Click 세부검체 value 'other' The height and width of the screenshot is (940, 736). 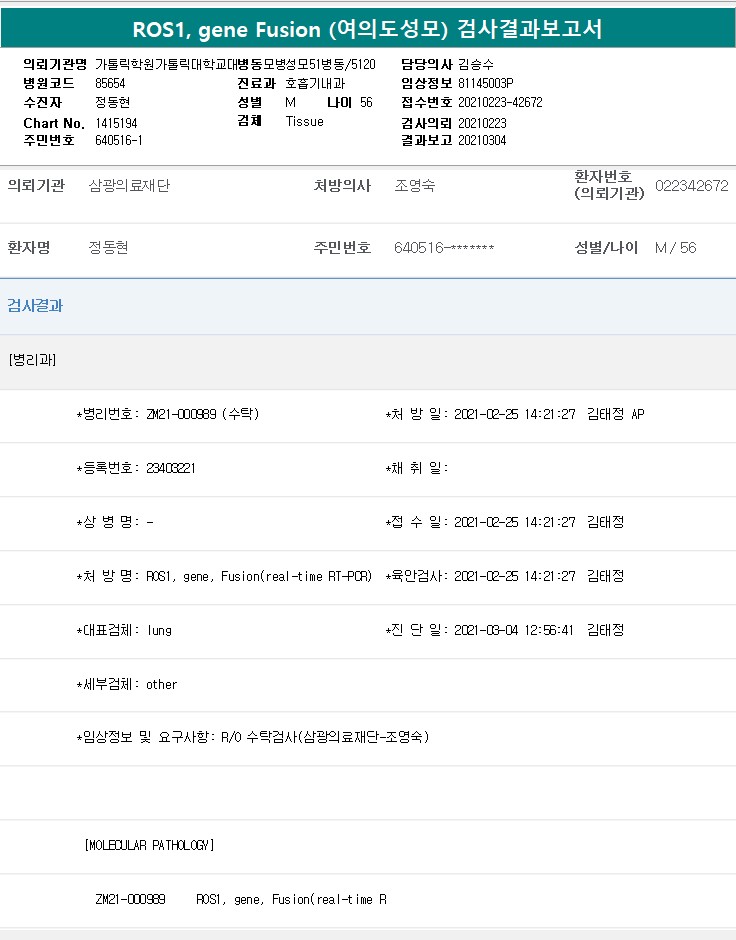162,684
